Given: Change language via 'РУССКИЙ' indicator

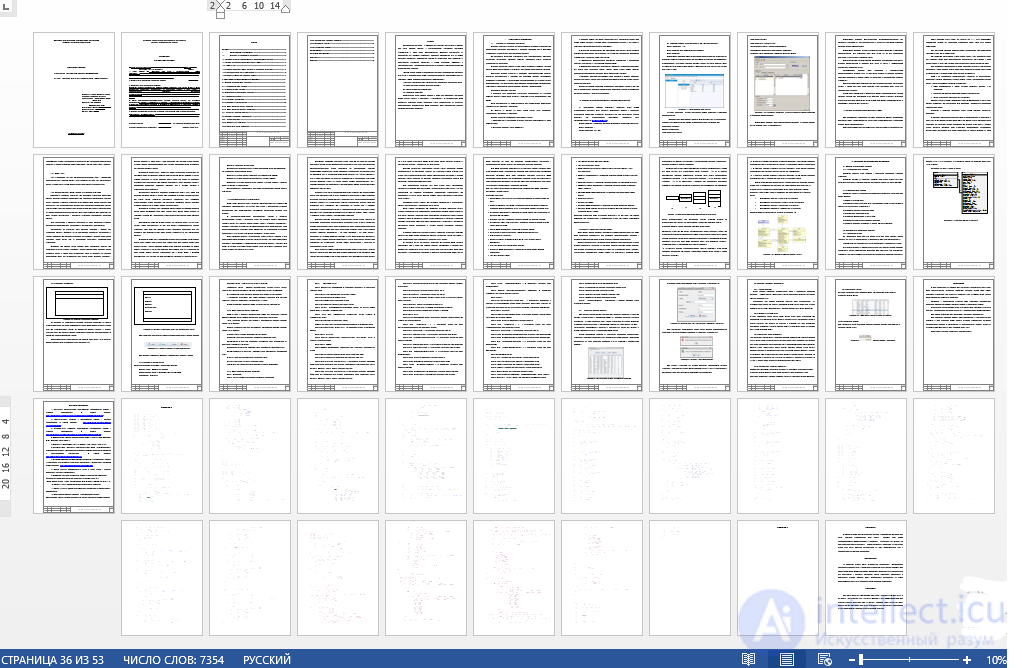Looking at the screenshot, I should pyautogui.click(x=267, y=660).
